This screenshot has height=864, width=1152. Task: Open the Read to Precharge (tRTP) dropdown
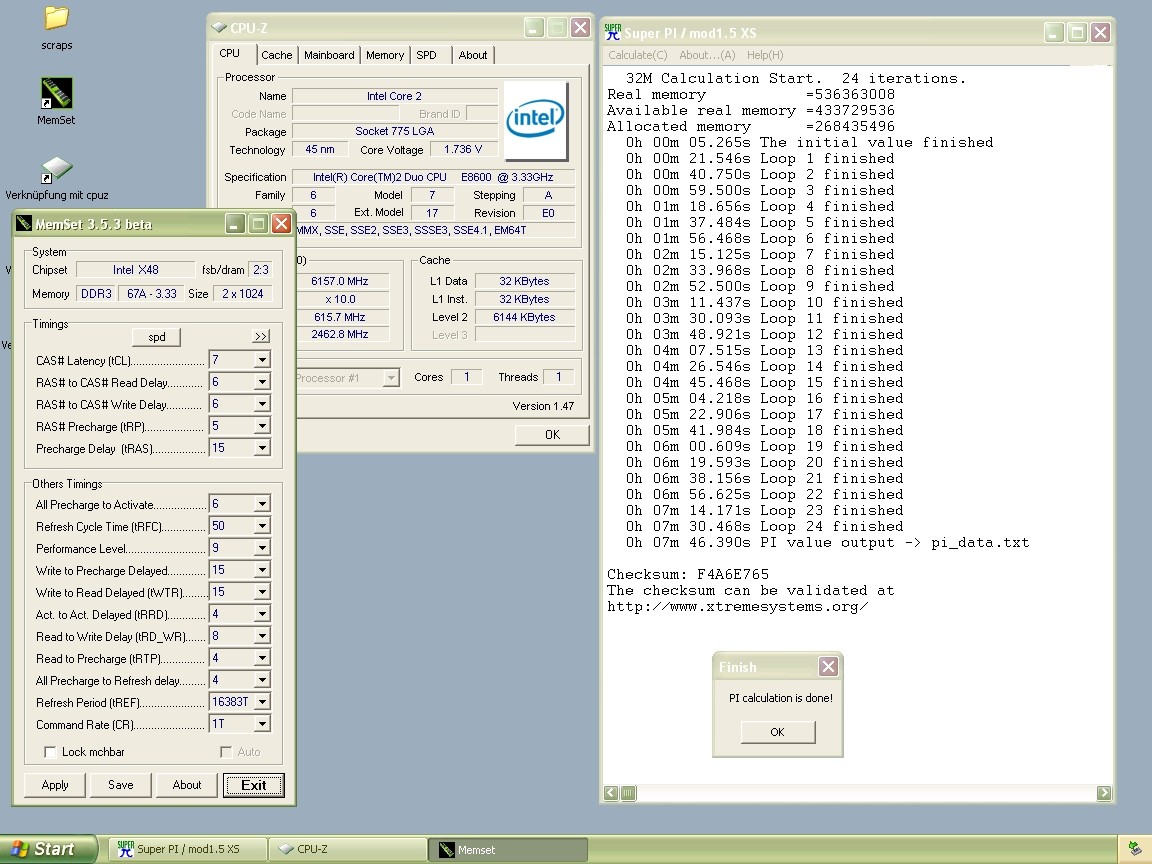point(262,658)
